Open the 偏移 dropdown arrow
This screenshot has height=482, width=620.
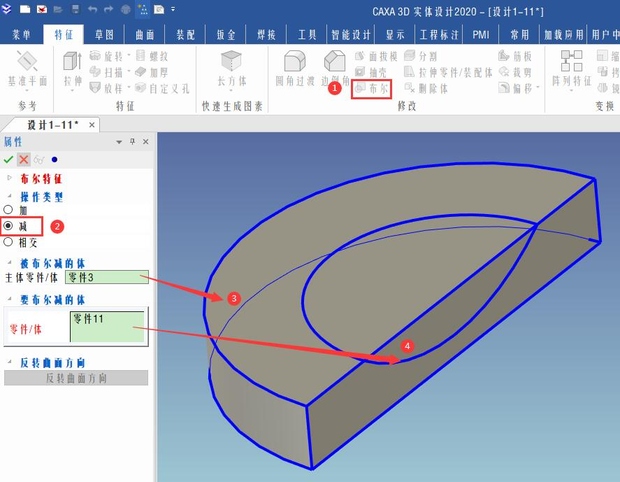[538, 87]
